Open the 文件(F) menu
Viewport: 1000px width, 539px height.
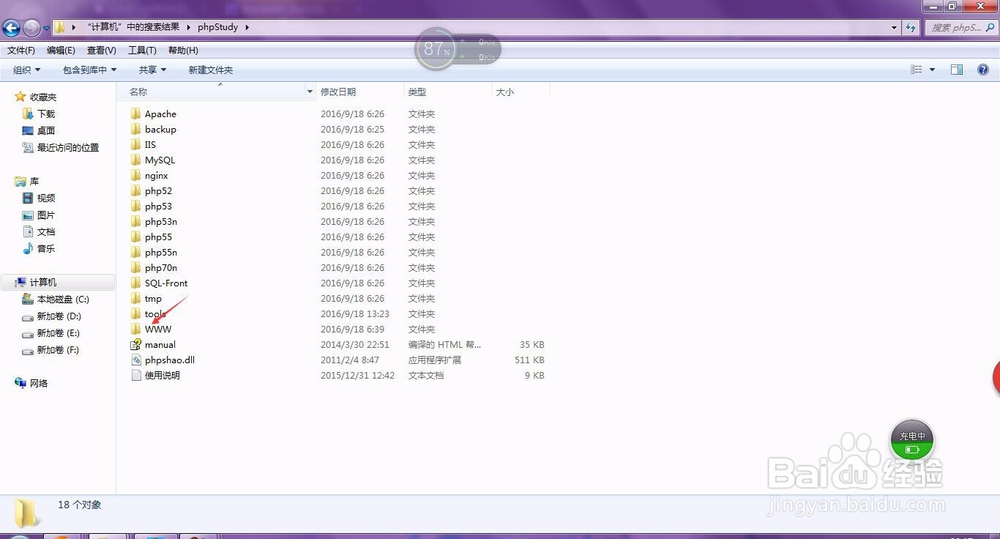pyautogui.click(x=21, y=50)
